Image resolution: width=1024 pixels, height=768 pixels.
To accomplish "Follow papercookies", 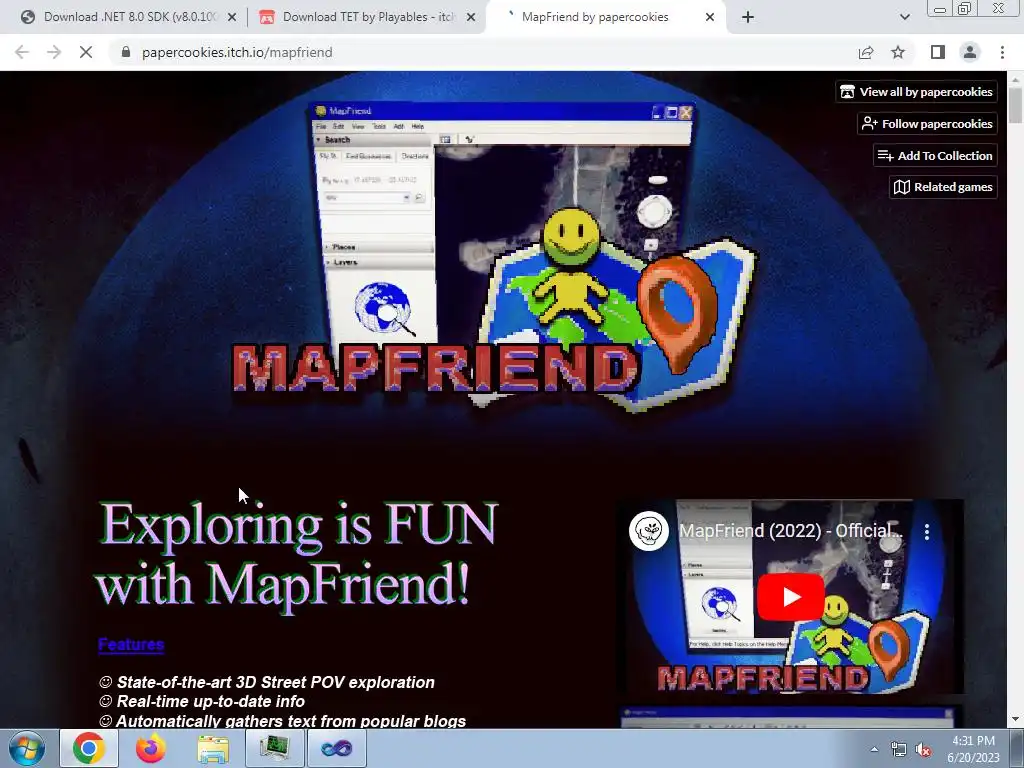I will click(x=927, y=123).
